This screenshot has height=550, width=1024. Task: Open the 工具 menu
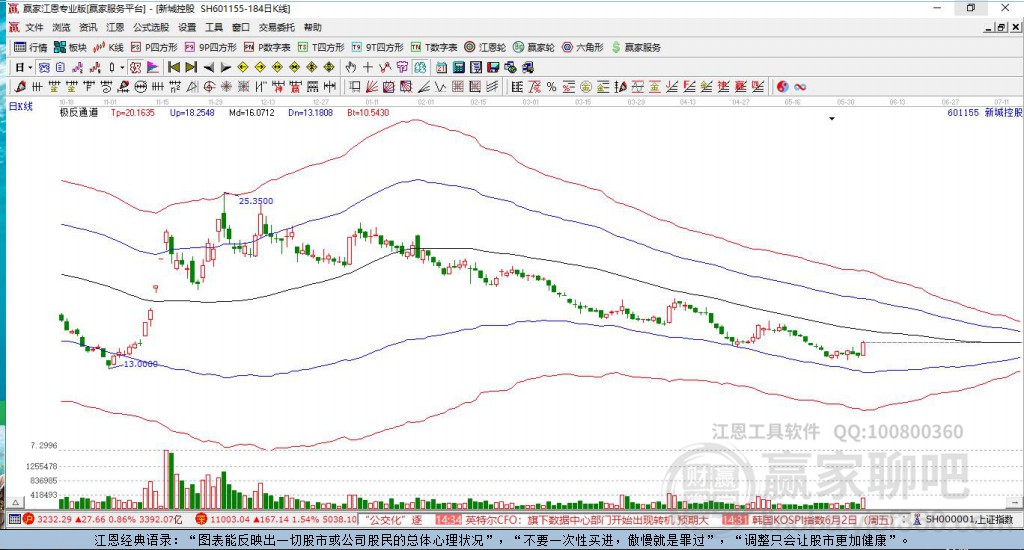pos(214,27)
